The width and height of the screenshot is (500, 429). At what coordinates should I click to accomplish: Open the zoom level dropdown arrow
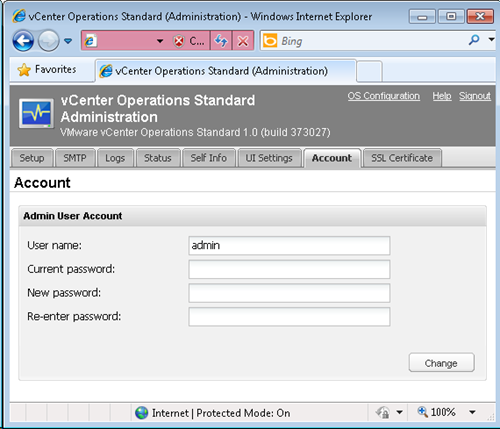(x=472, y=412)
